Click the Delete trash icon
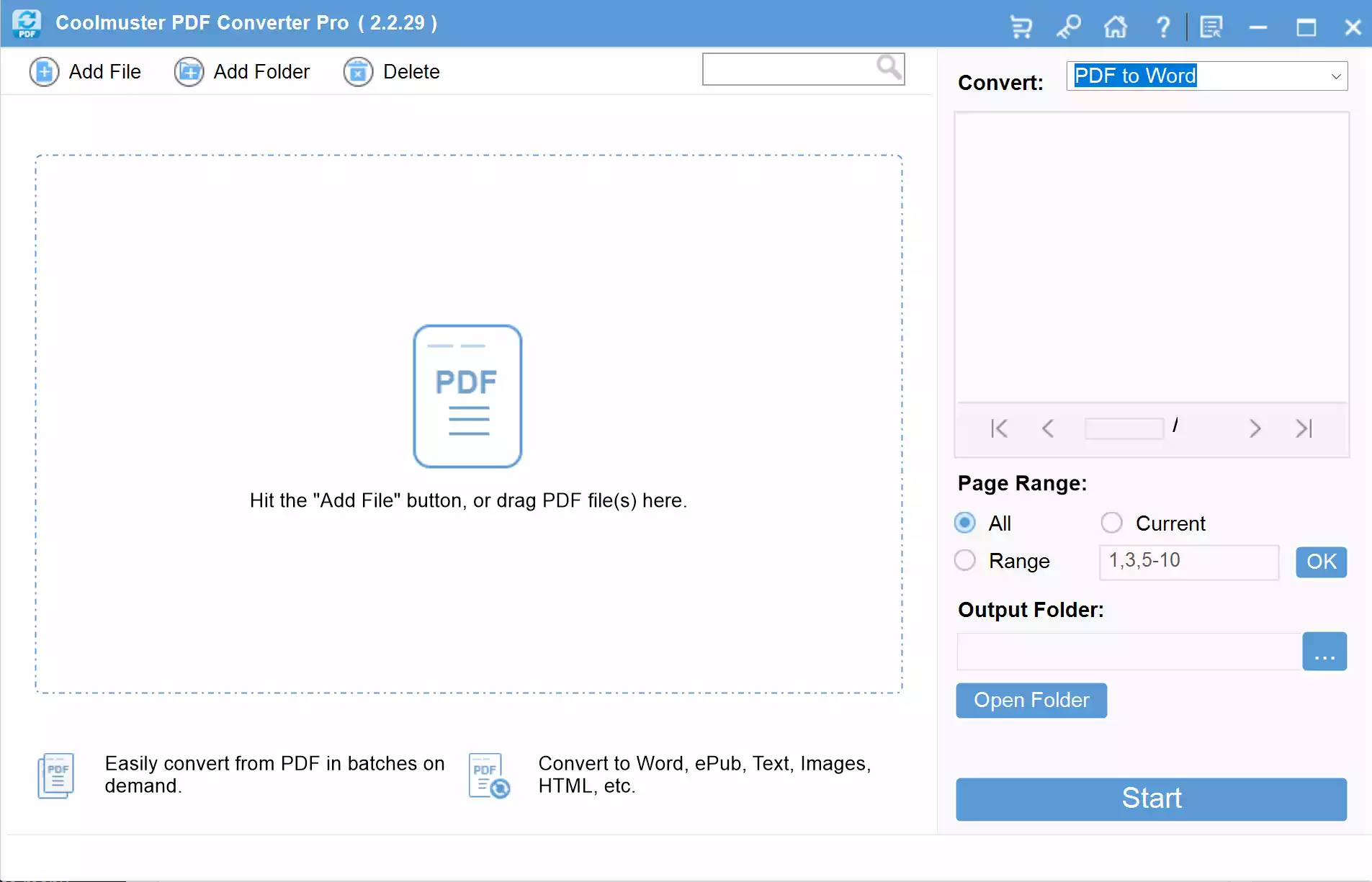 click(x=358, y=72)
